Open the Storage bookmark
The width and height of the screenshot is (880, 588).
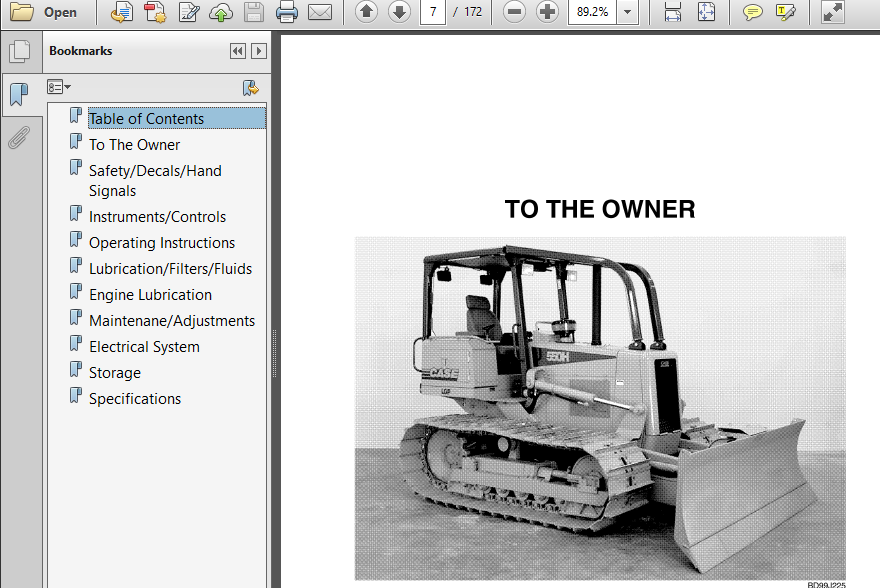pos(114,373)
